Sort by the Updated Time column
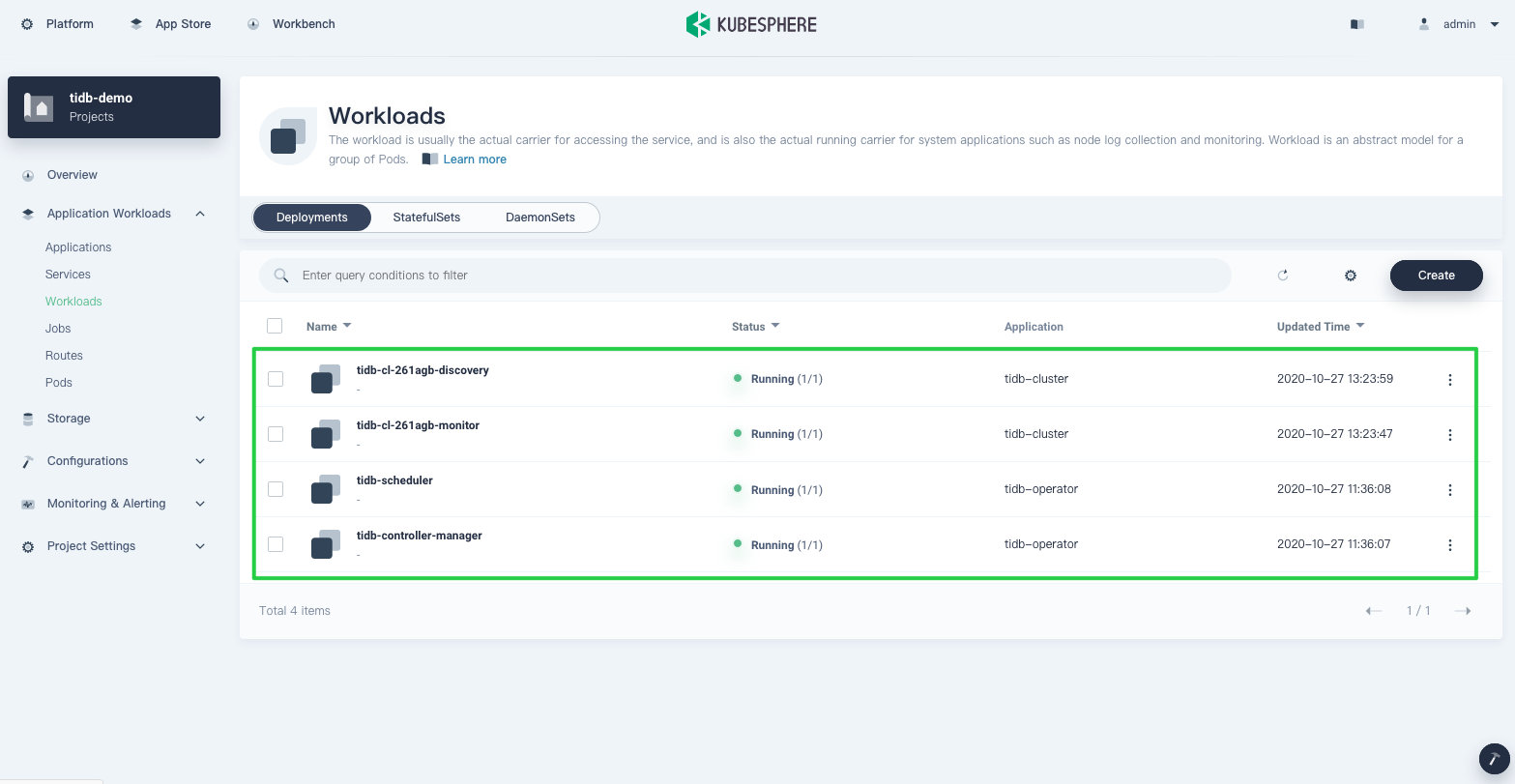 coord(1320,327)
